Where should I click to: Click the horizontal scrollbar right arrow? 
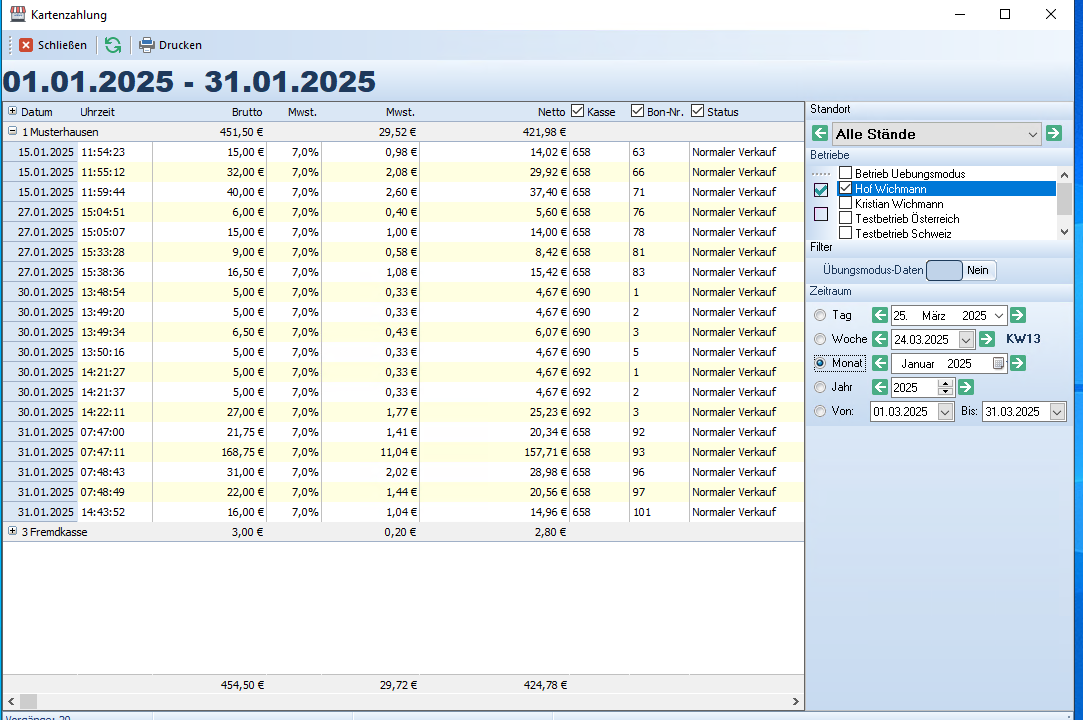[796, 702]
